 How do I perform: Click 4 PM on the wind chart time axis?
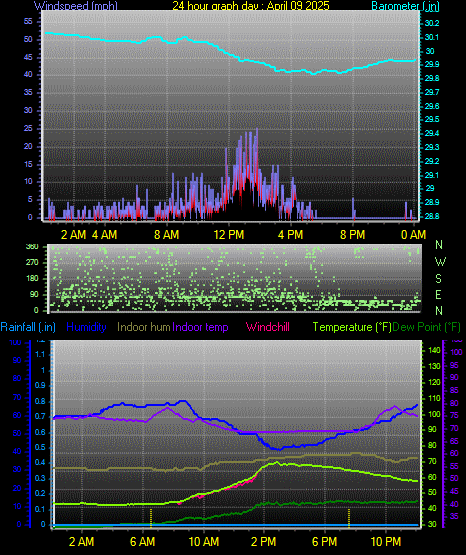click(x=291, y=235)
